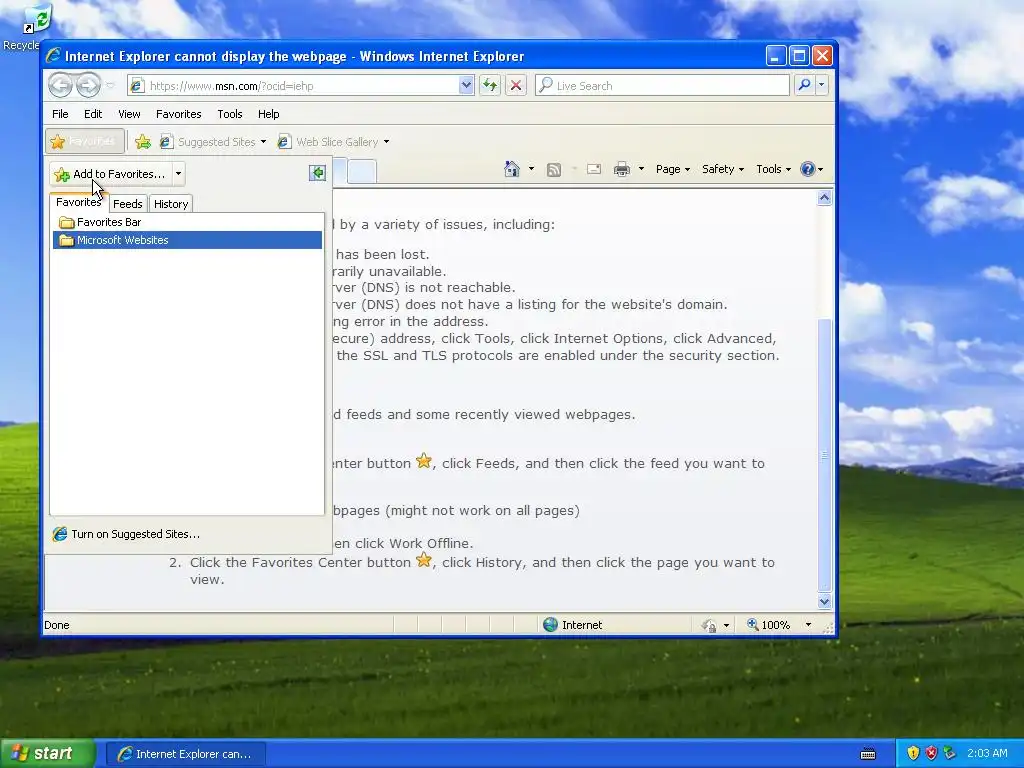Click the network connection tray icon

click(950, 754)
